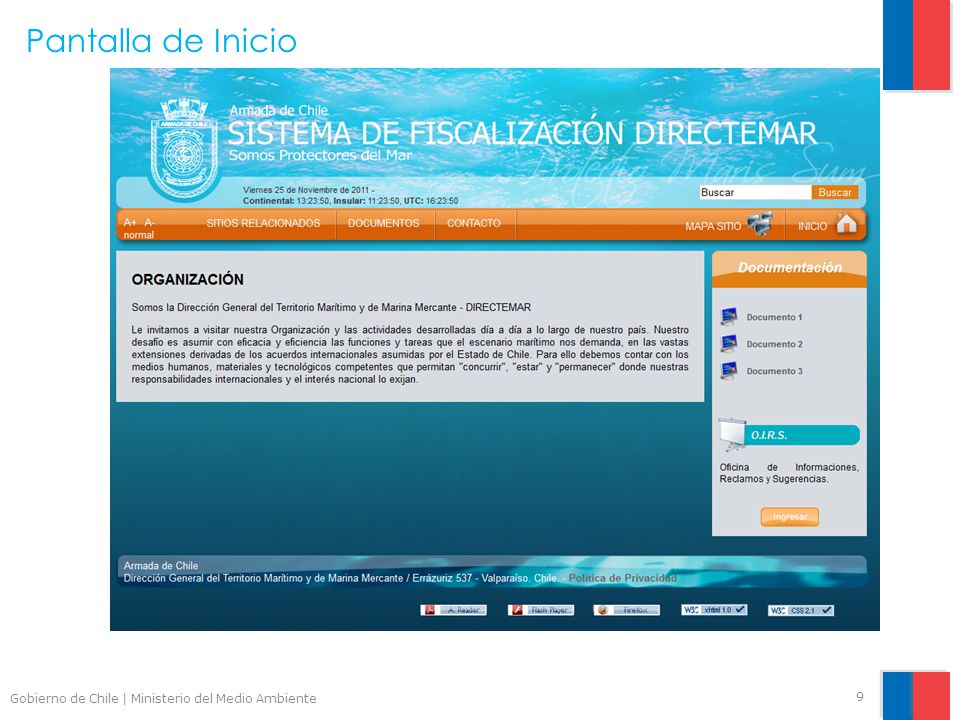
Task: Open the CONTACTO menu item
Action: (x=474, y=223)
